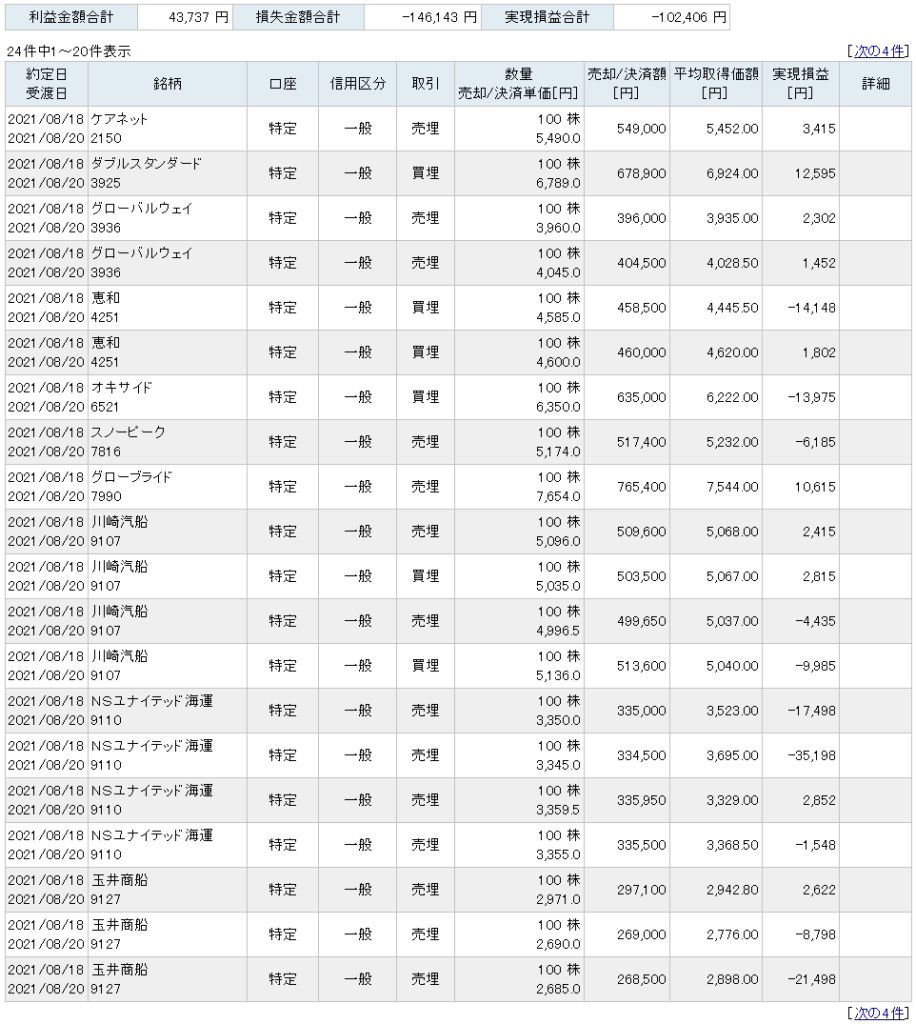Click sale amount 549,000 in ケアネット row
The width and height of the screenshot is (916, 1024).
pyautogui.click(x=642, y=129)
